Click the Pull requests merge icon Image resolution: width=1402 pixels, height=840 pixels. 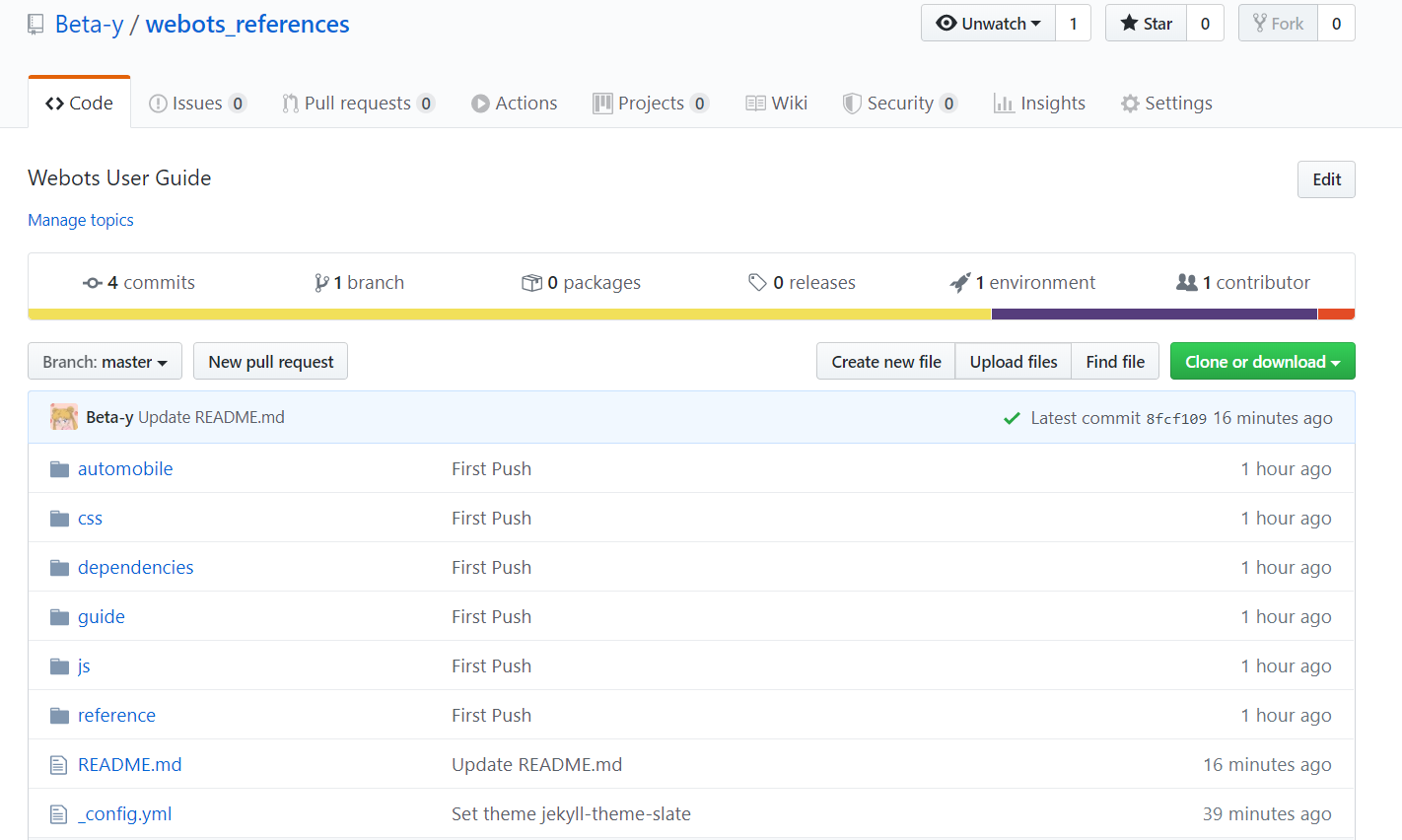tap(290, 104)
